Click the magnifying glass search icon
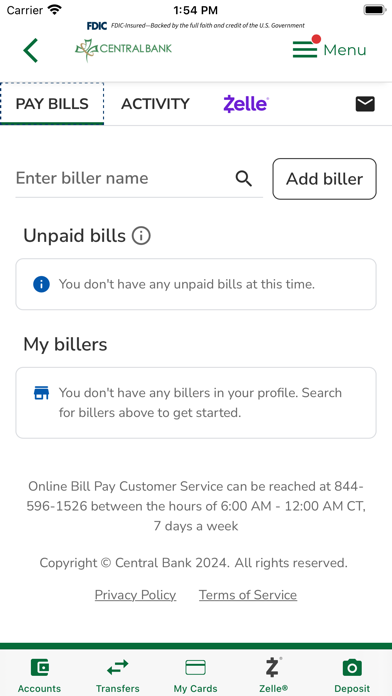The width and height of the screenshot is (392, 696). coord(244,178)
